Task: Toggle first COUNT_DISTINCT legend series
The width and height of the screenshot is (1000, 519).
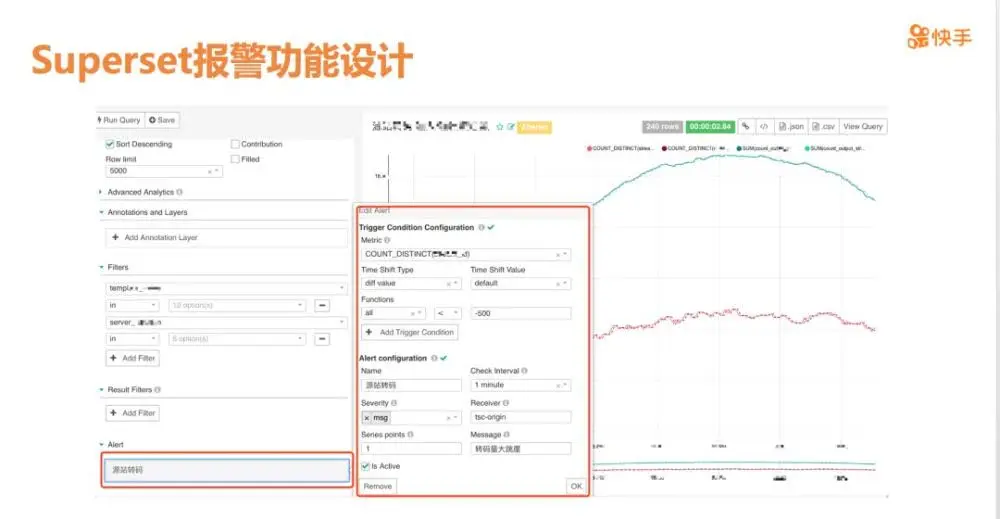Action: [621, 148]
